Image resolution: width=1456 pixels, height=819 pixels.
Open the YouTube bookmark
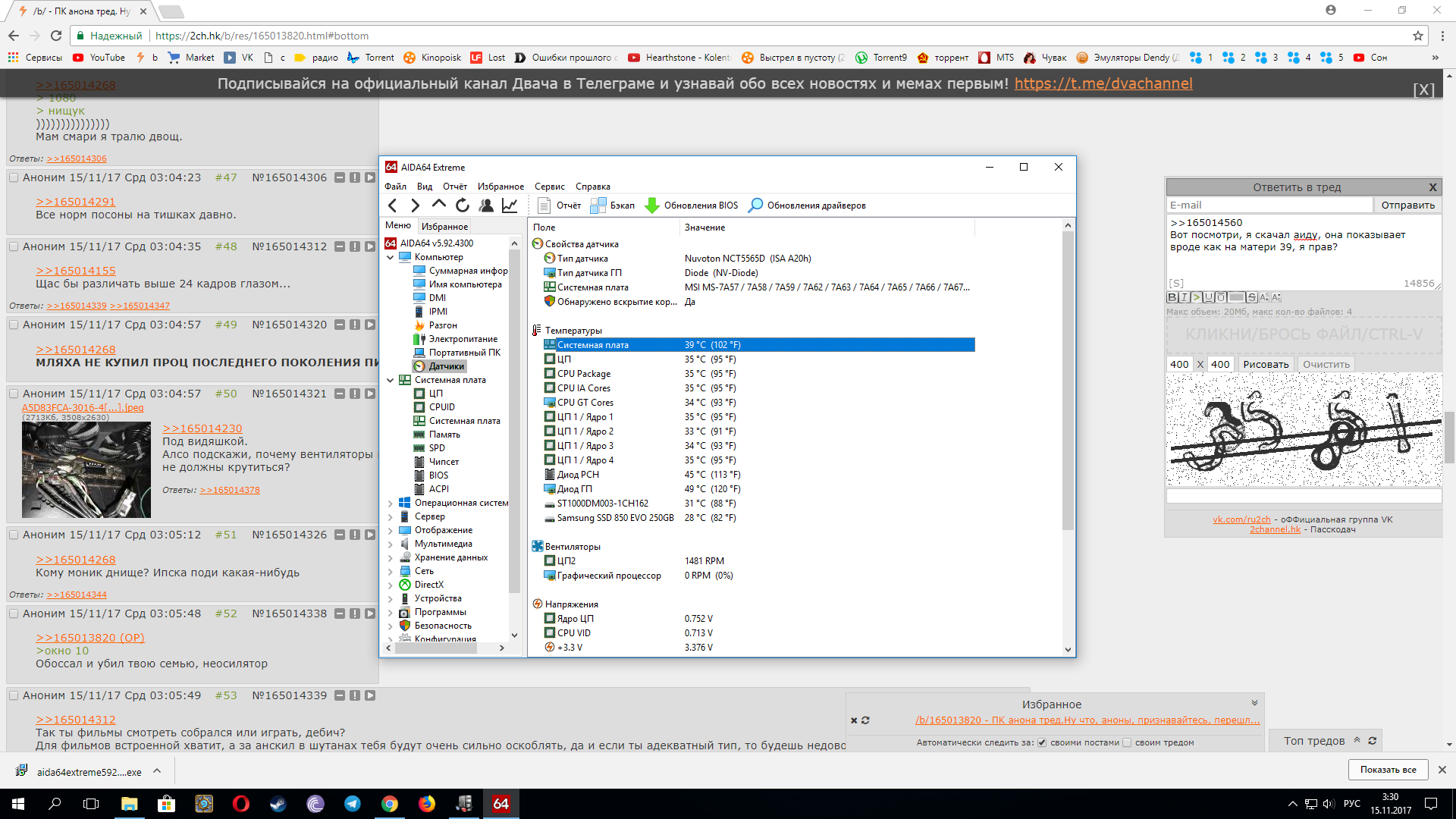point(99,58)
